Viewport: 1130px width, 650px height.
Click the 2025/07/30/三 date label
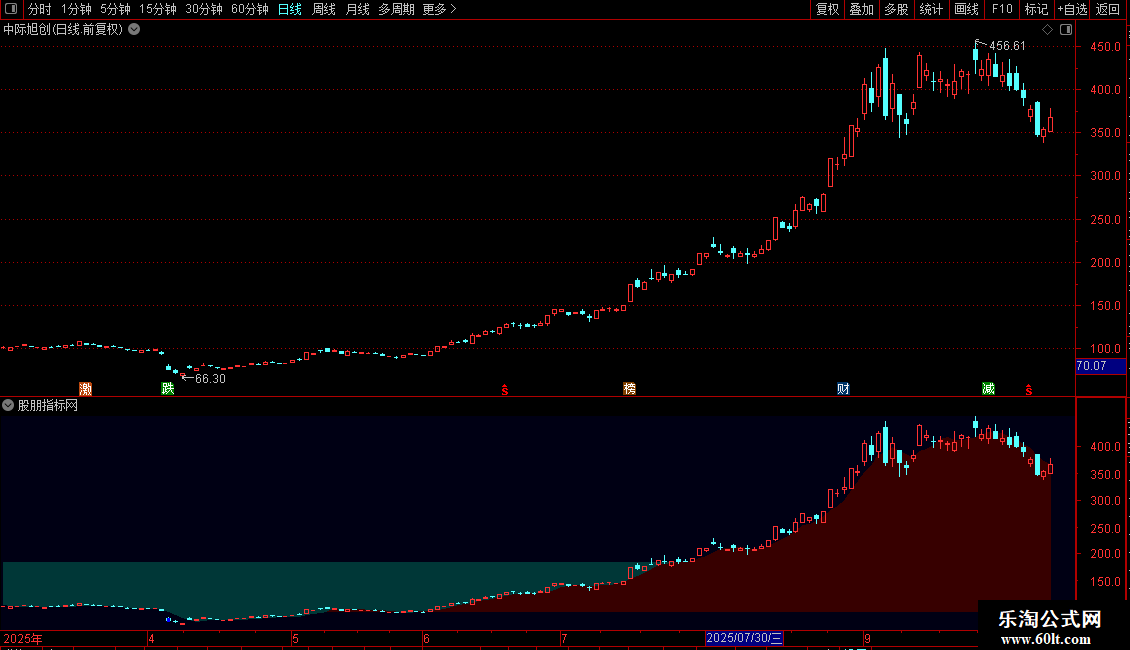click(x=744, y=638)
